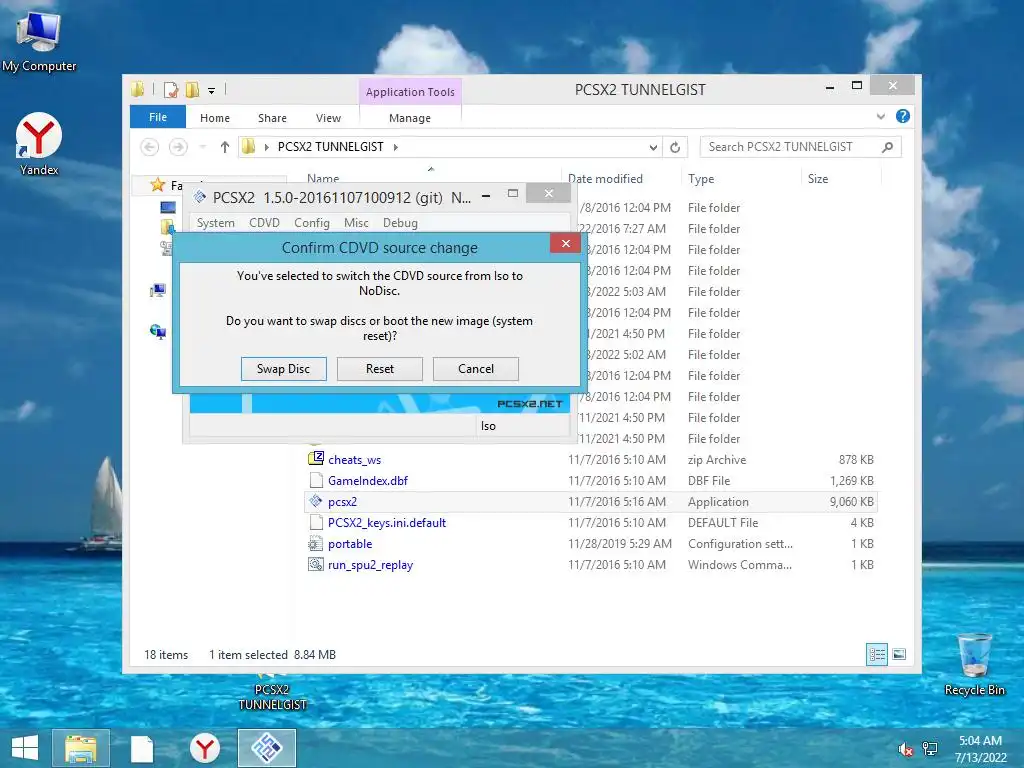This screenshot has height=768, width=1024.
Task: Switch to large thumbnails view icon
Action: [x=899, y=654]
